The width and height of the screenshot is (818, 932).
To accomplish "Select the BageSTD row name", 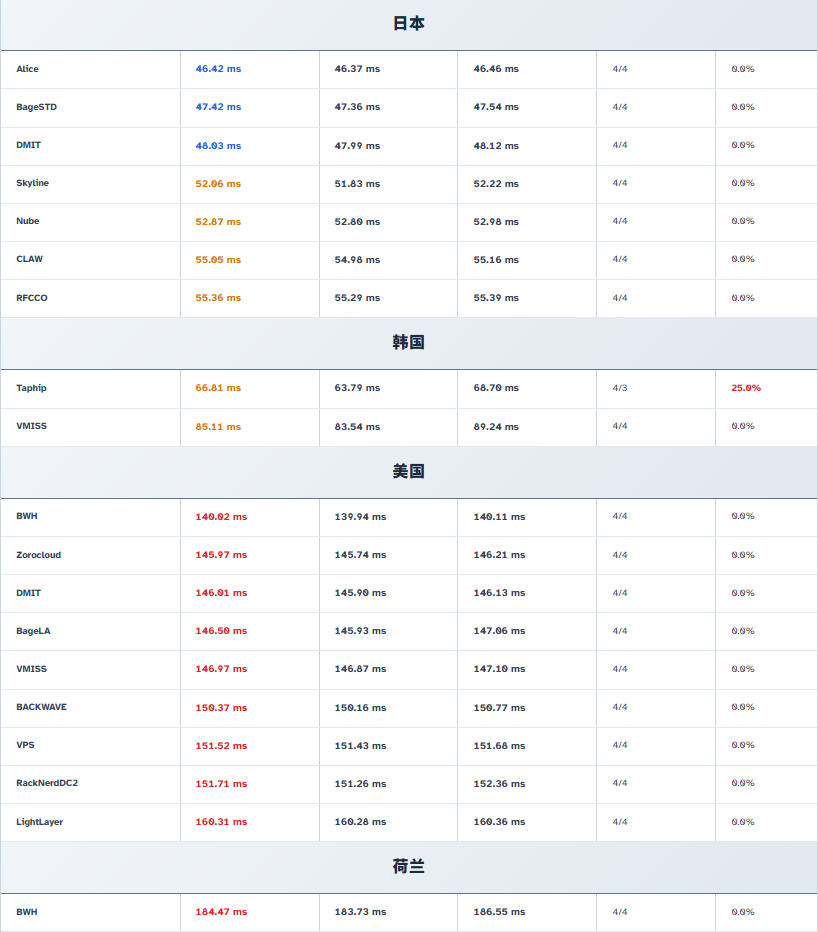I will coord(36,107).
